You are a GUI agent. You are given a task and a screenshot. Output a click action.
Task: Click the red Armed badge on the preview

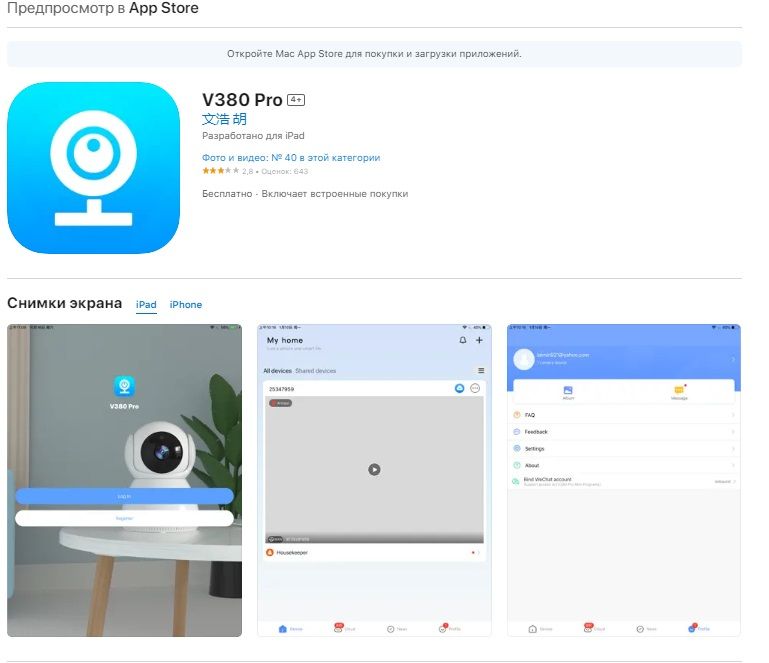coord(281,403)
